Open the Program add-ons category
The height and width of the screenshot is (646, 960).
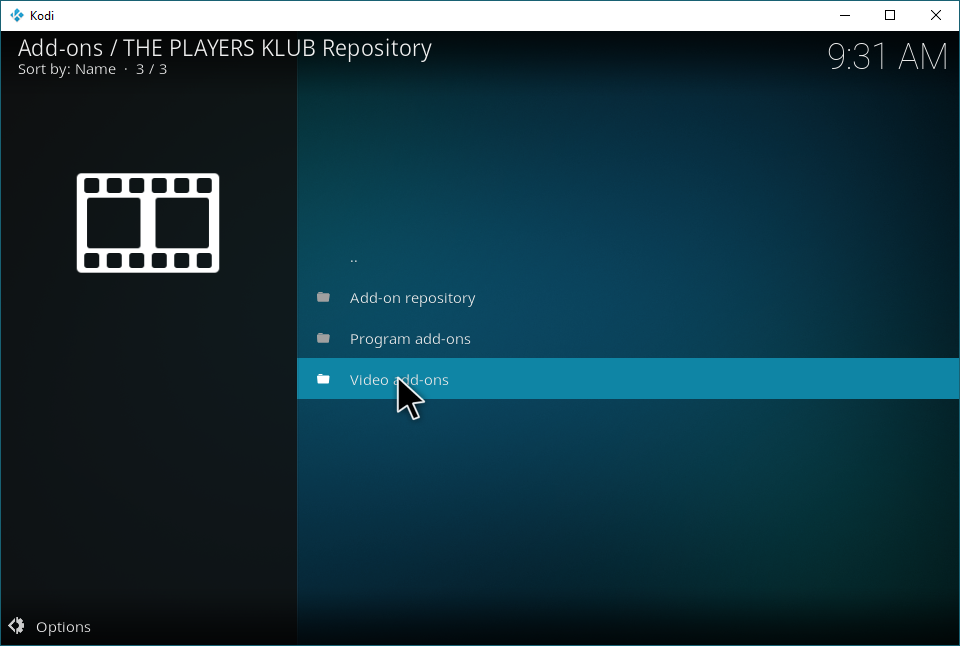(410, 339)
